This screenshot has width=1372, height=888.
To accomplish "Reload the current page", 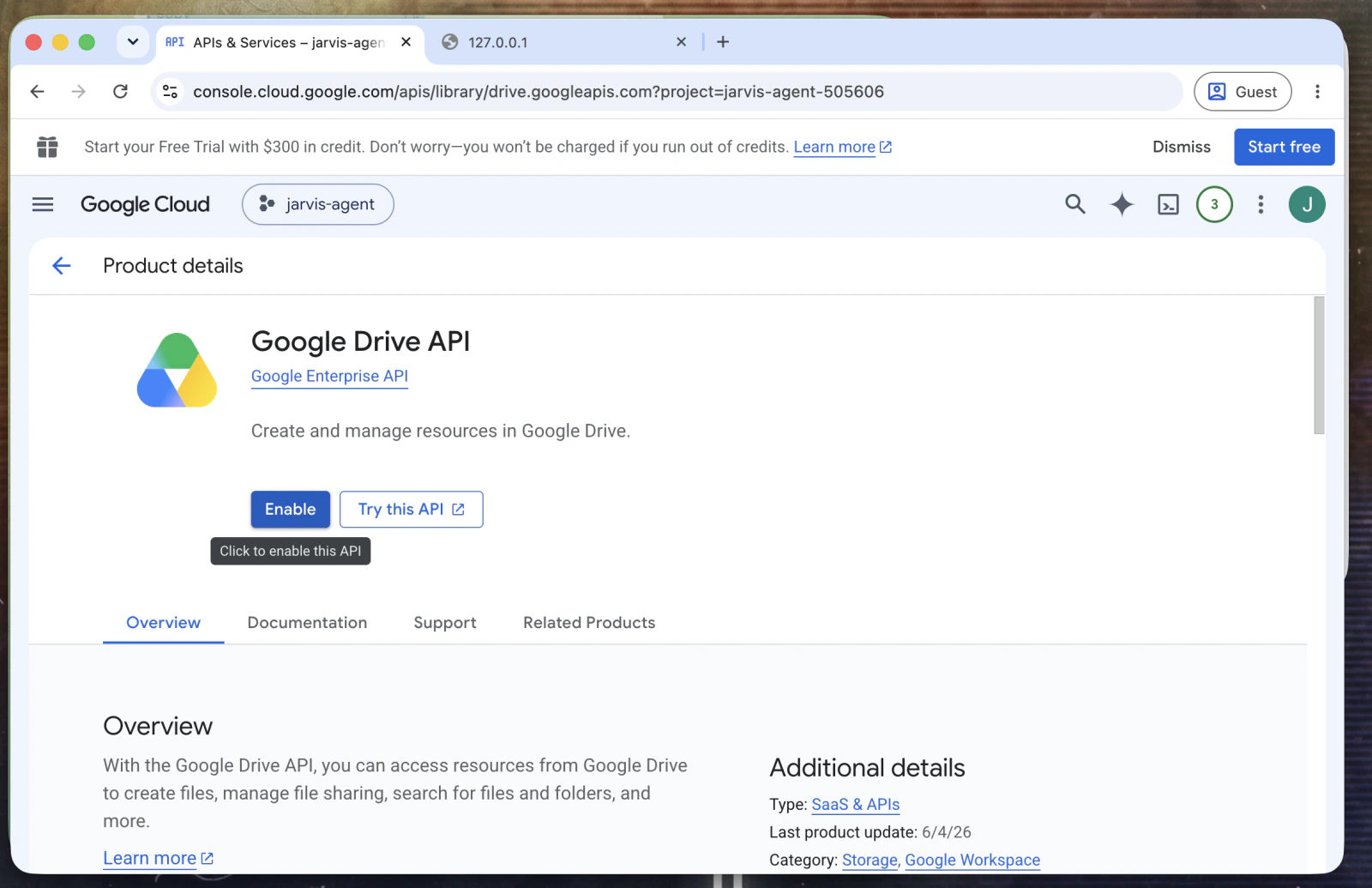I will click(x=120, y=92).
